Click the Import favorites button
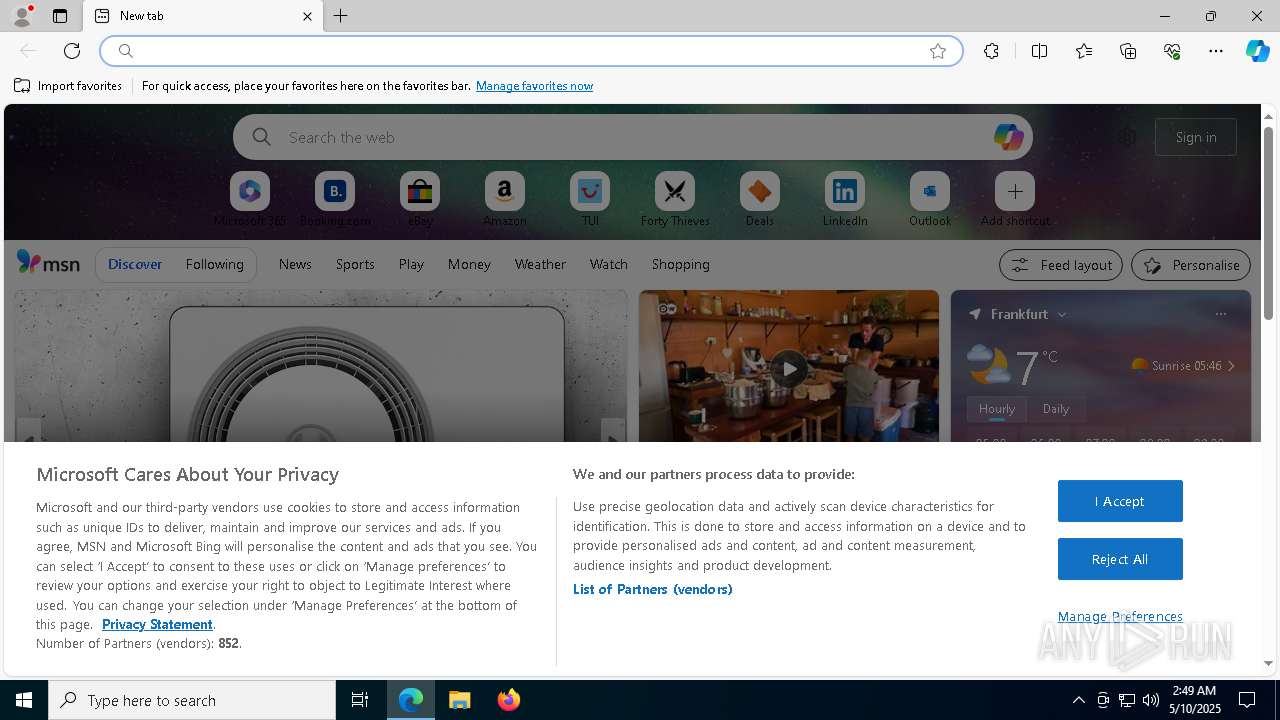 (68, 86)
